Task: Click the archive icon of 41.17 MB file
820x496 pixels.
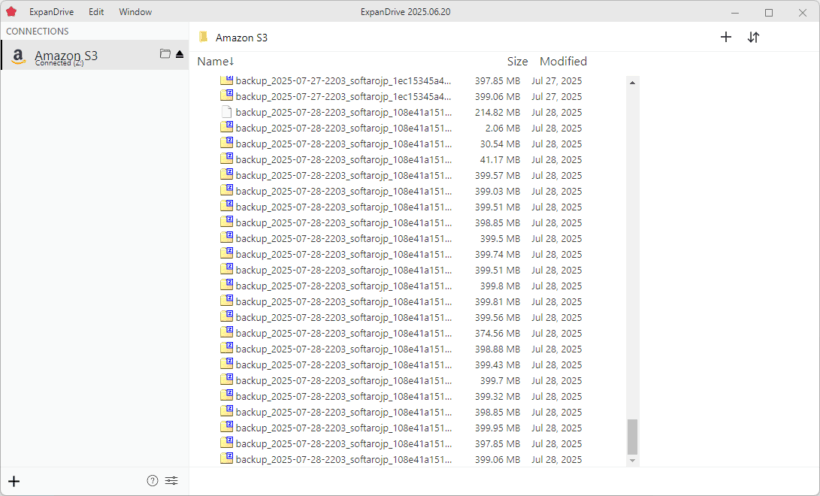Action: pyautogui.click(x=226, y=159)
